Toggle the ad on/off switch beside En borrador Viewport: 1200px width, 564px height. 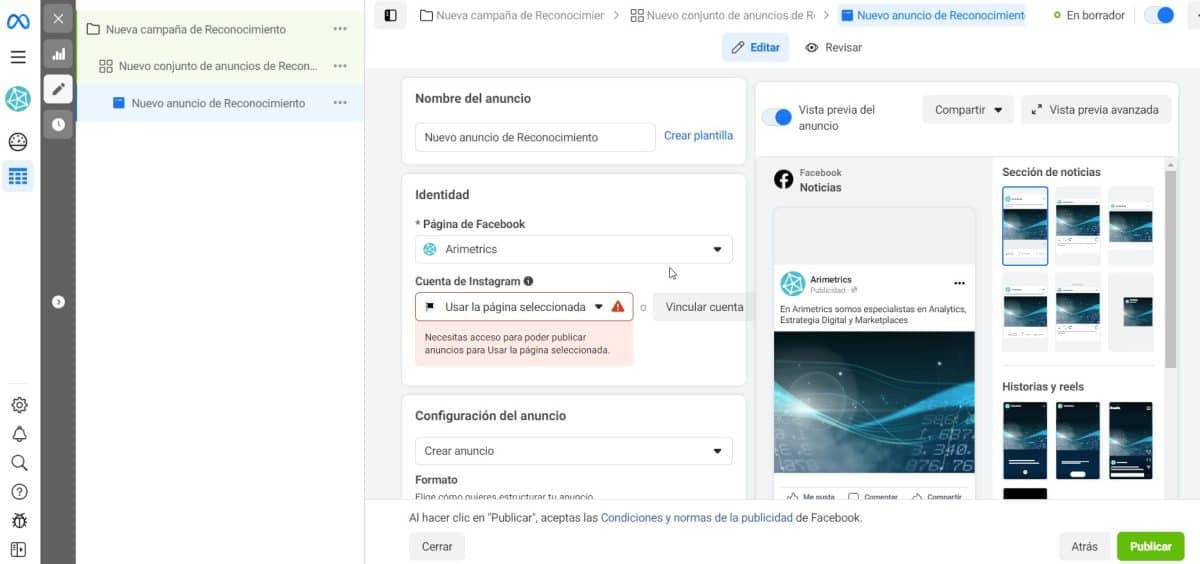(x=1158, y=15)
